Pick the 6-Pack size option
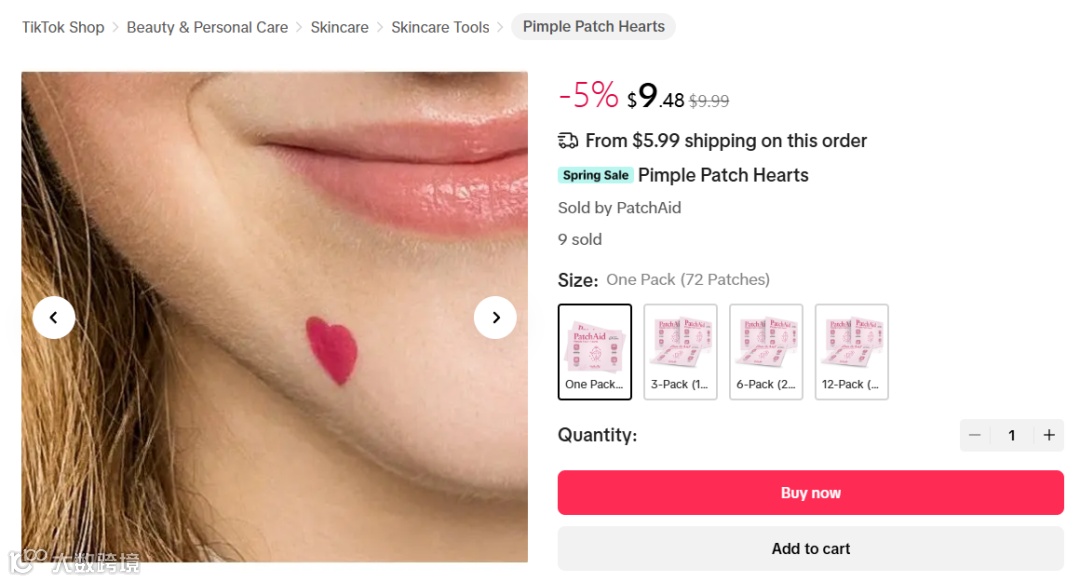Screen dimensions: 1080x582 click(766, 352)
